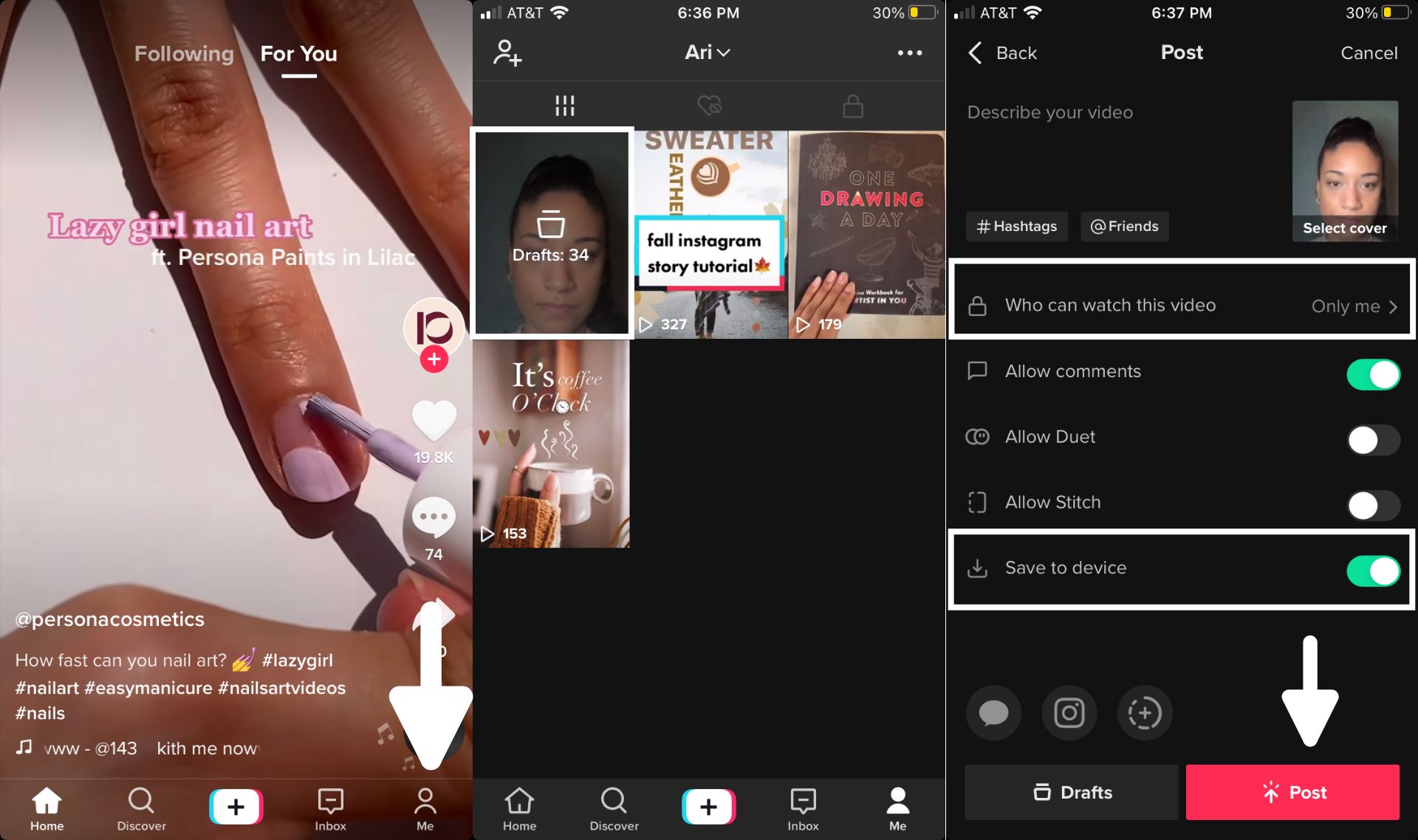This screenshot has height=840, width=1418.
Task: Tap the Post button to publish video
Action: pyautogui.click(x=1294, y=791)
